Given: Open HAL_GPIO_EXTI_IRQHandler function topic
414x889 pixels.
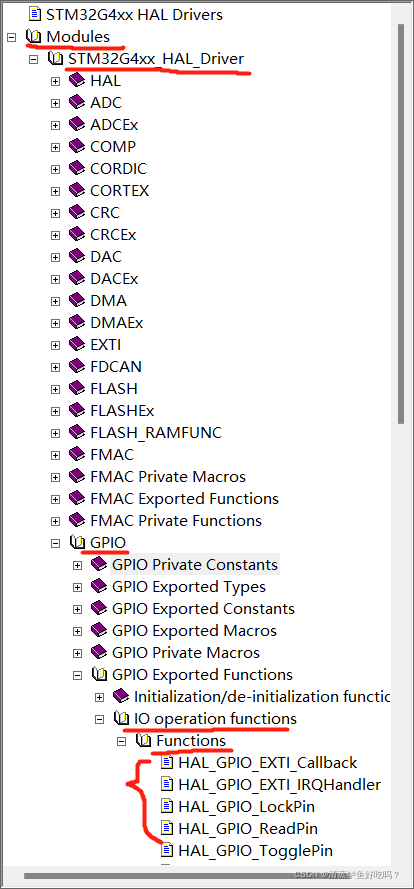Looking at the screenshot, I should [280, 785].
